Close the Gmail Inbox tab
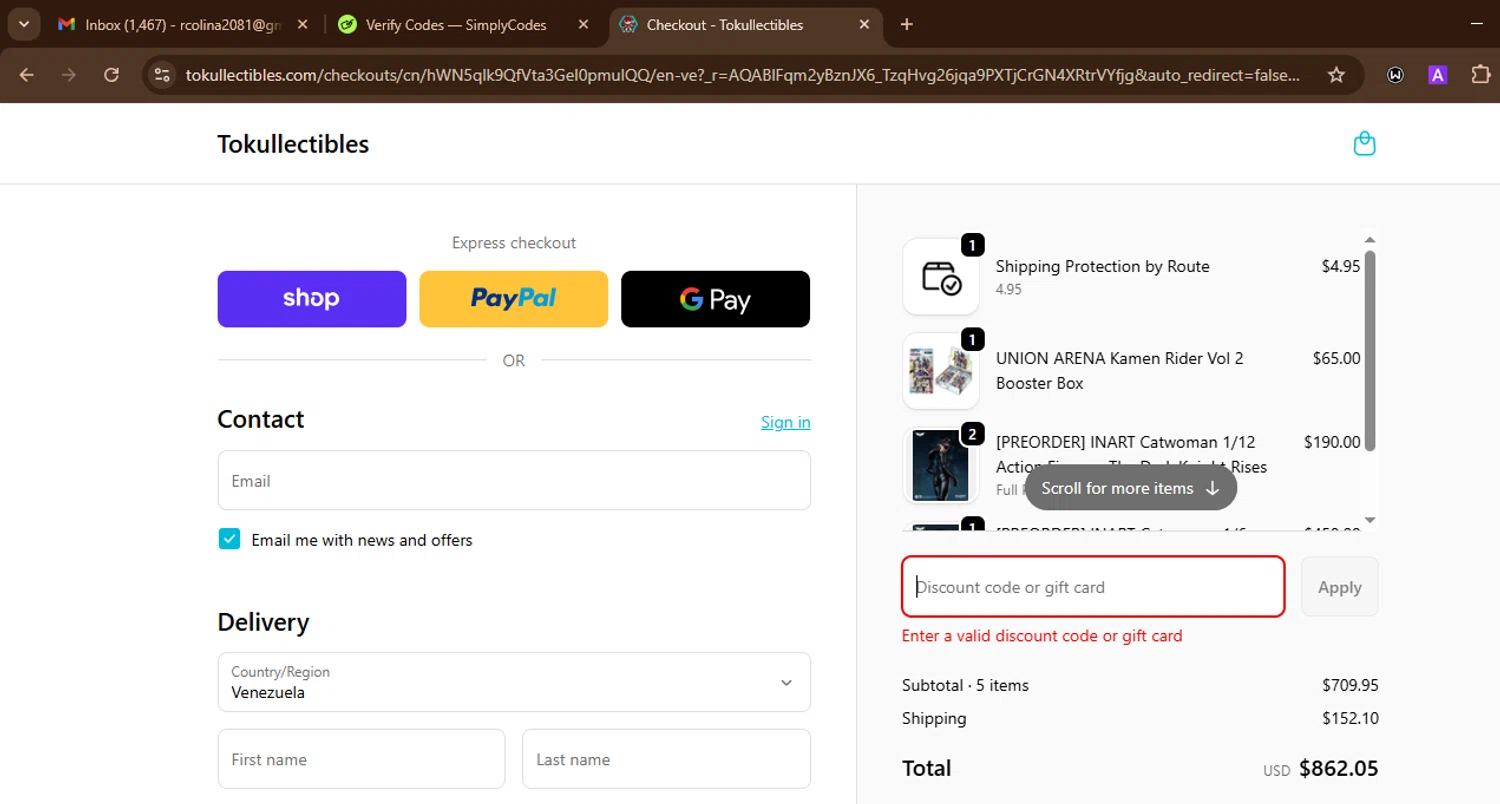1500x804 pixels. click(303, 24)
